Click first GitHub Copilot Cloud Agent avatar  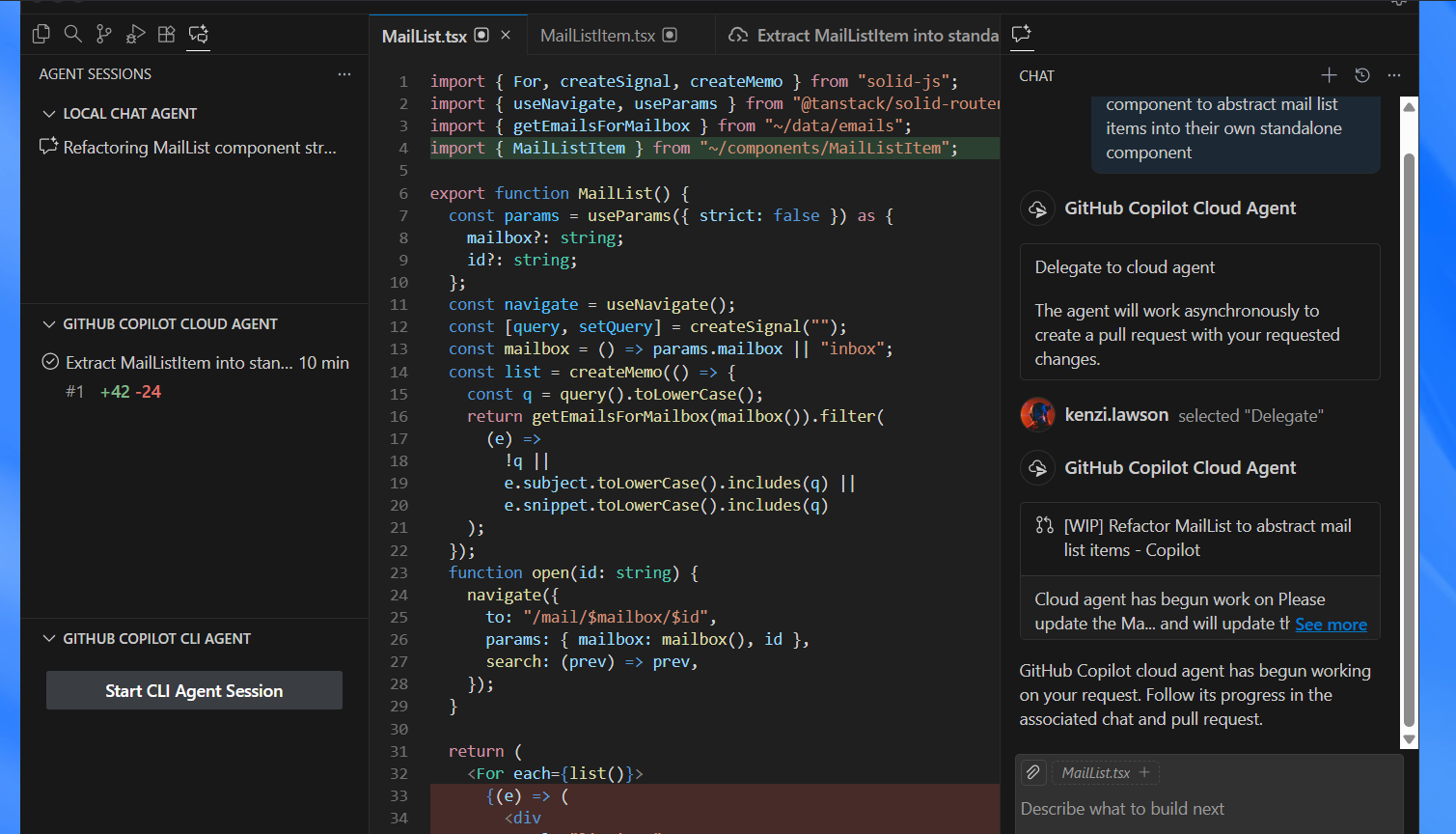coord(1037,208)
